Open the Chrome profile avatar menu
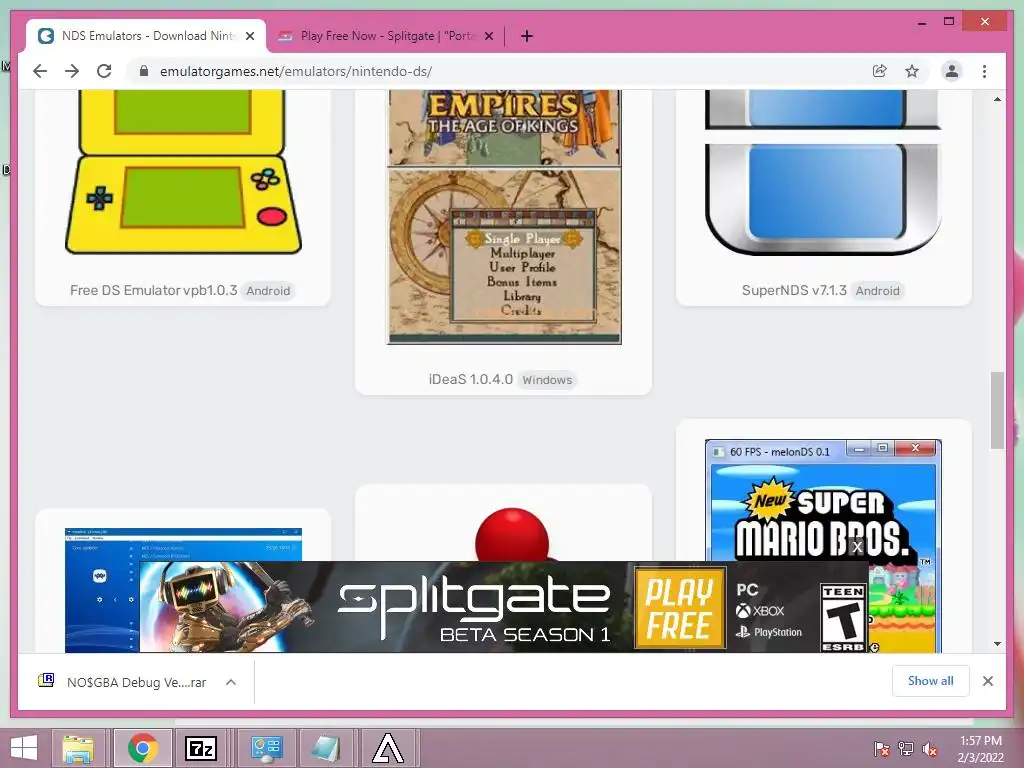This screenshot has width=1024, height=768. click(x=952, y=71)
